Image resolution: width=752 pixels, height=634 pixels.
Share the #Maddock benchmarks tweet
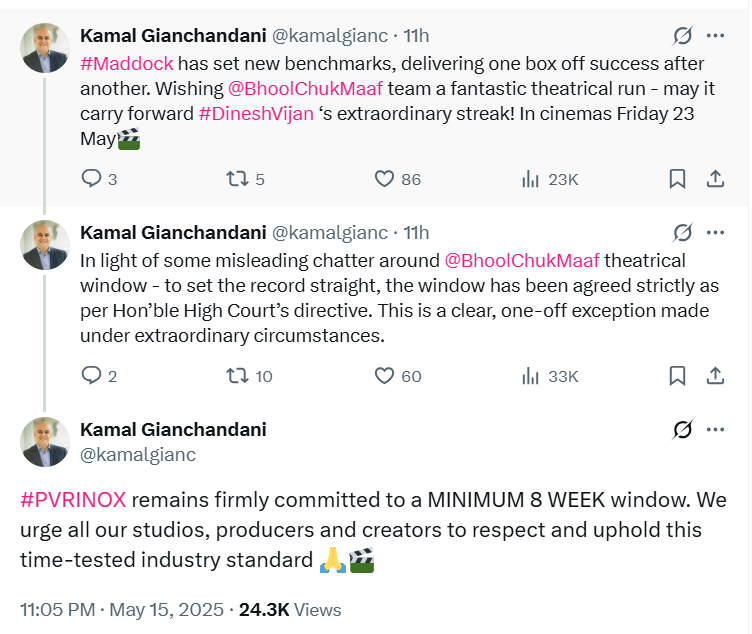click(x=715, y=179)
